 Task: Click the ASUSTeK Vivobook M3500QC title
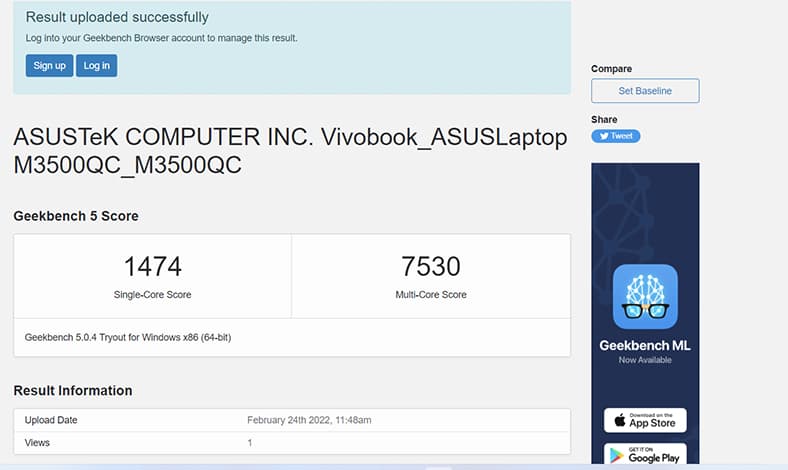(x=290, y=151)
